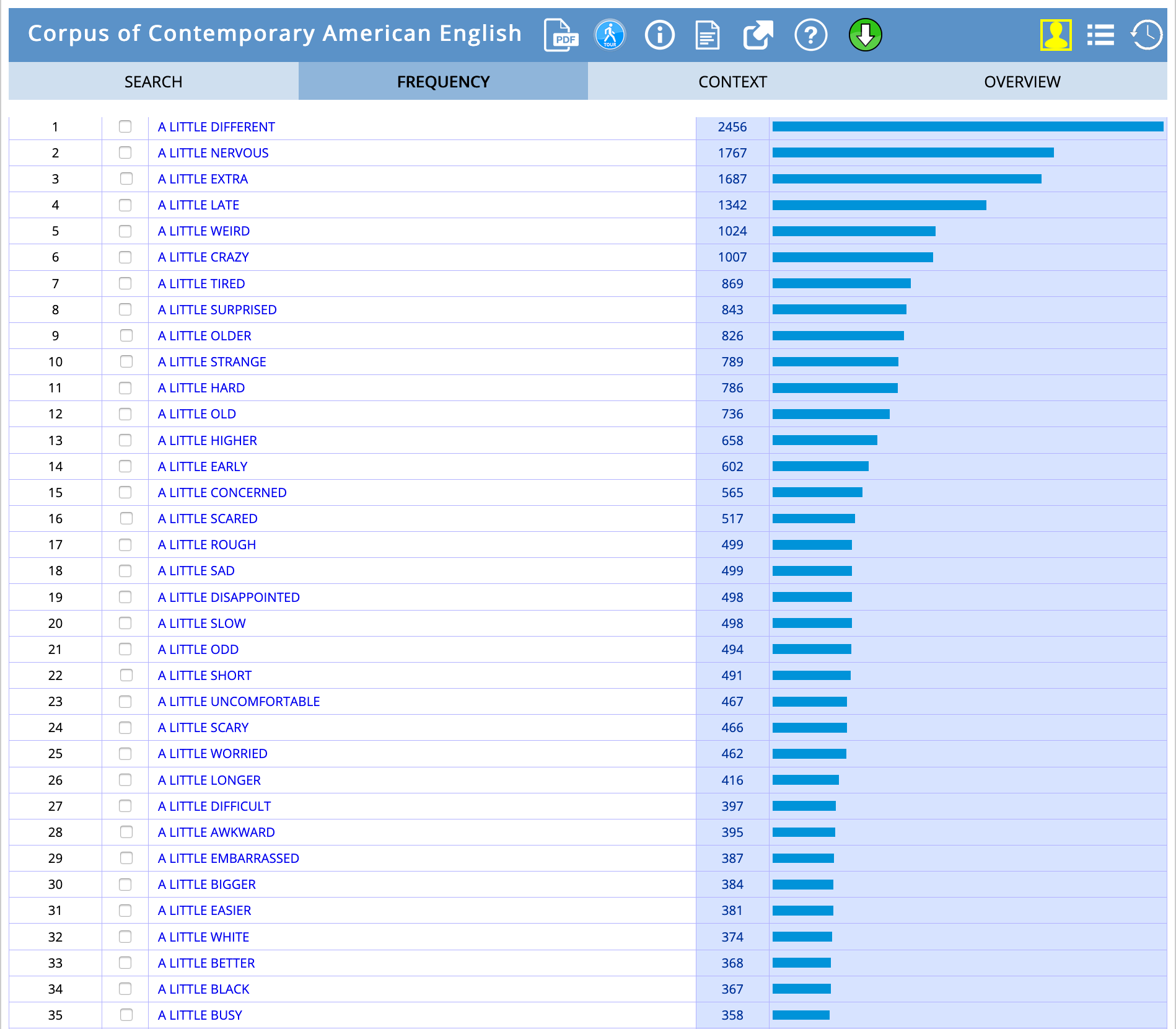Tick the box for A LITTLE AWKWARD
This screenshot has width=1176, height=1029.
pos(126,832)
